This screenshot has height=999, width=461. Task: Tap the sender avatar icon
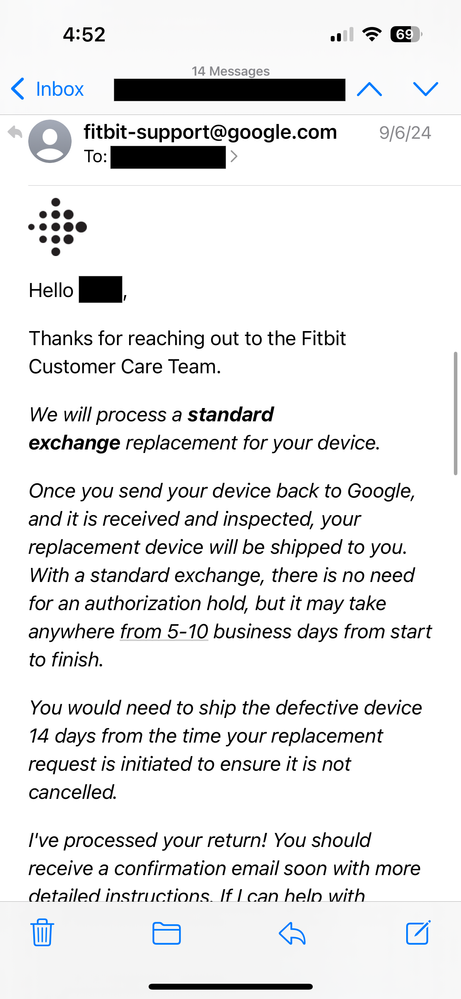point(50,141)
